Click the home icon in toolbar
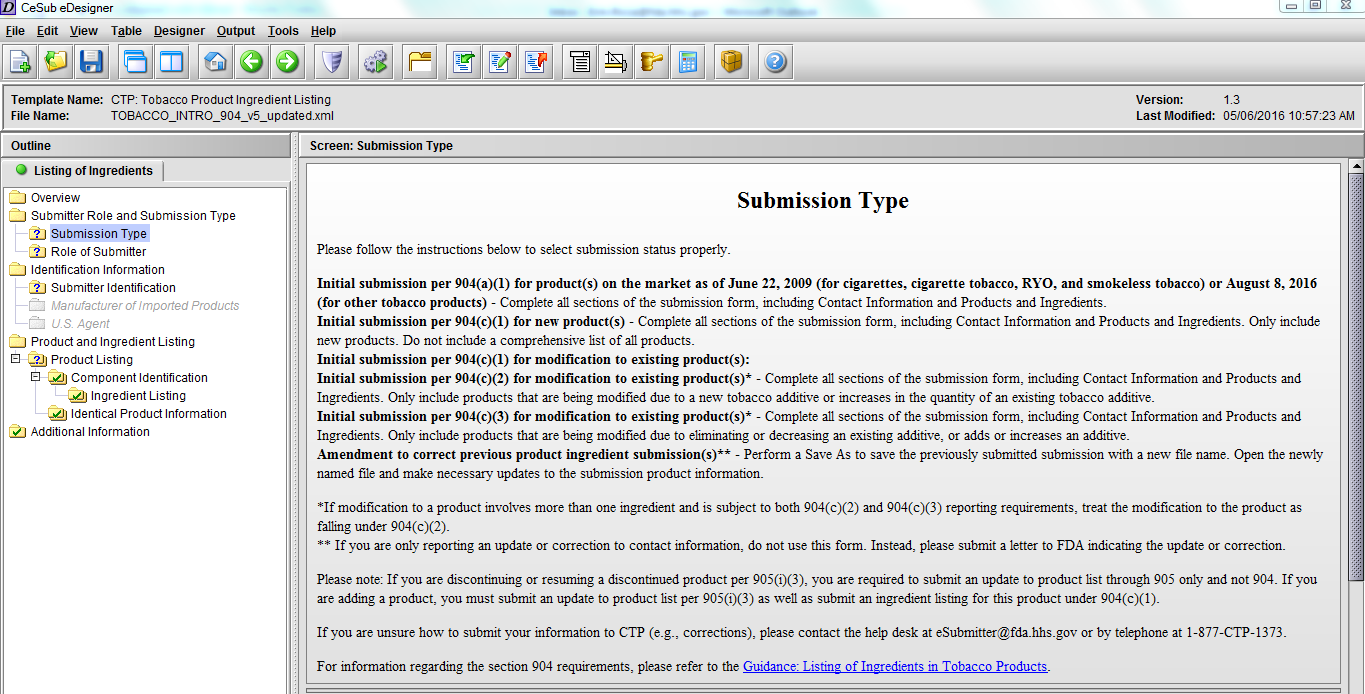This screenshot has width=1365, height=694. (215, 62)
